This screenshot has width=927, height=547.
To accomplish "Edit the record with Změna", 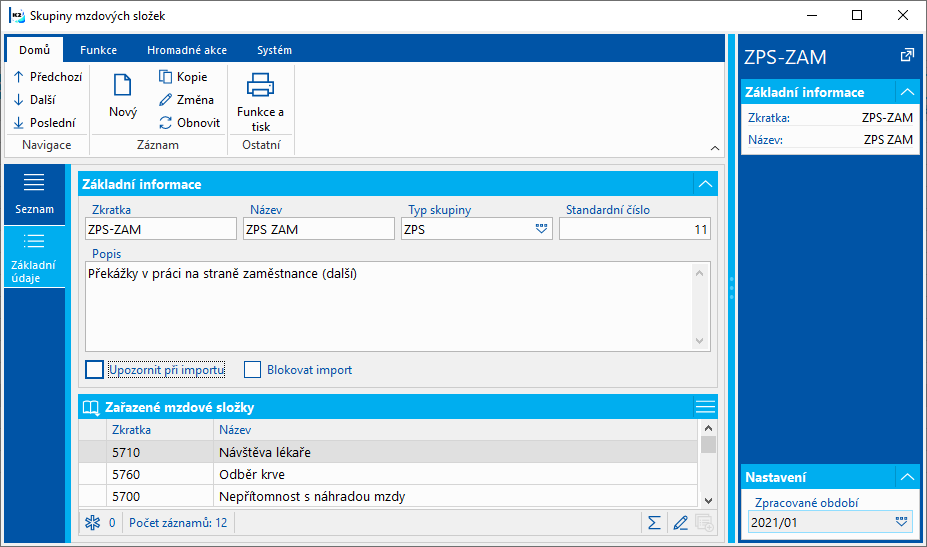I will 187,100.
